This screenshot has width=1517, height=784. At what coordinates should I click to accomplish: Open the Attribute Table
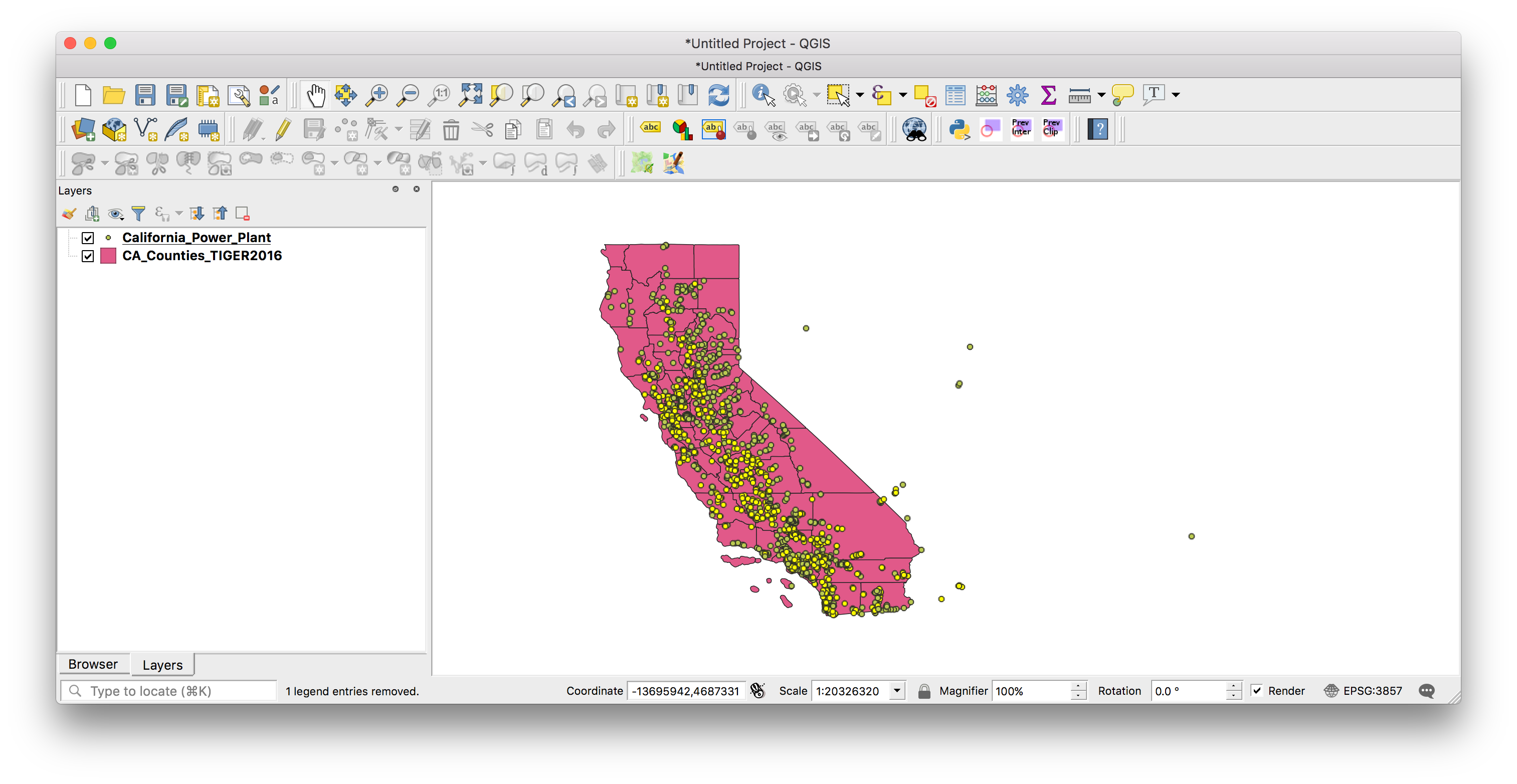(955, 94)
